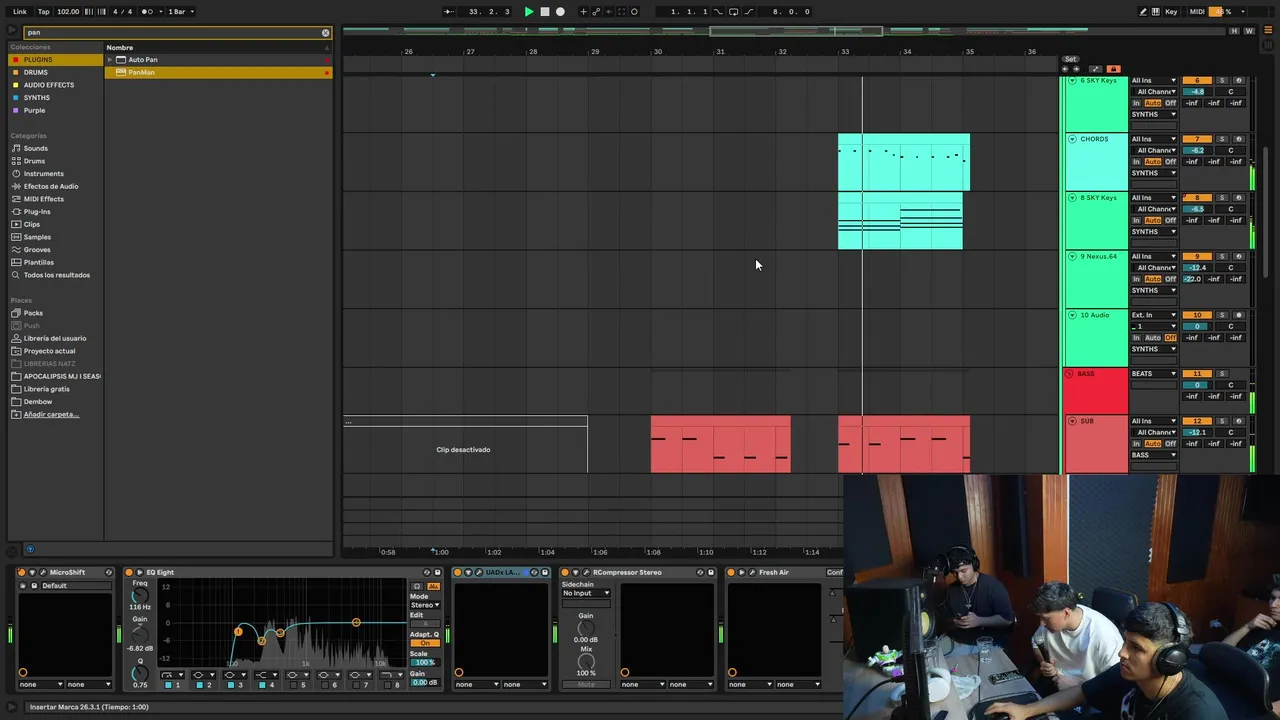Open Sounds category
1280x720 pixels.
point(36,148)
